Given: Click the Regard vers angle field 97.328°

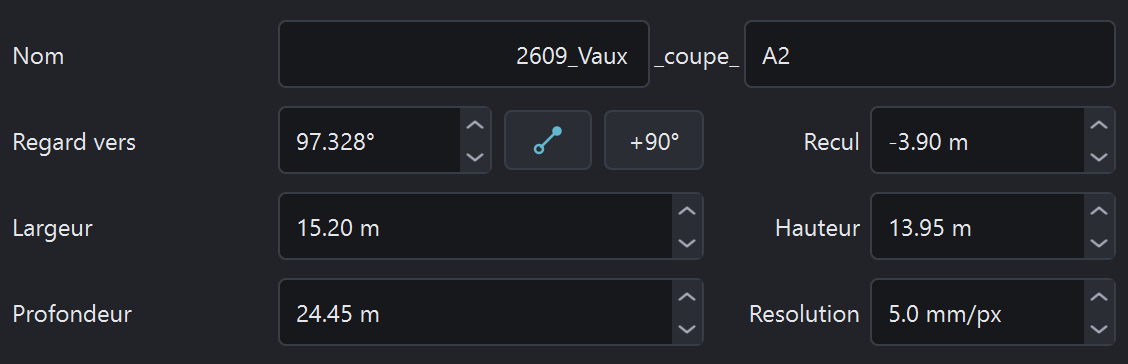Looking at the screenshot, I should (x=370, y=140).
